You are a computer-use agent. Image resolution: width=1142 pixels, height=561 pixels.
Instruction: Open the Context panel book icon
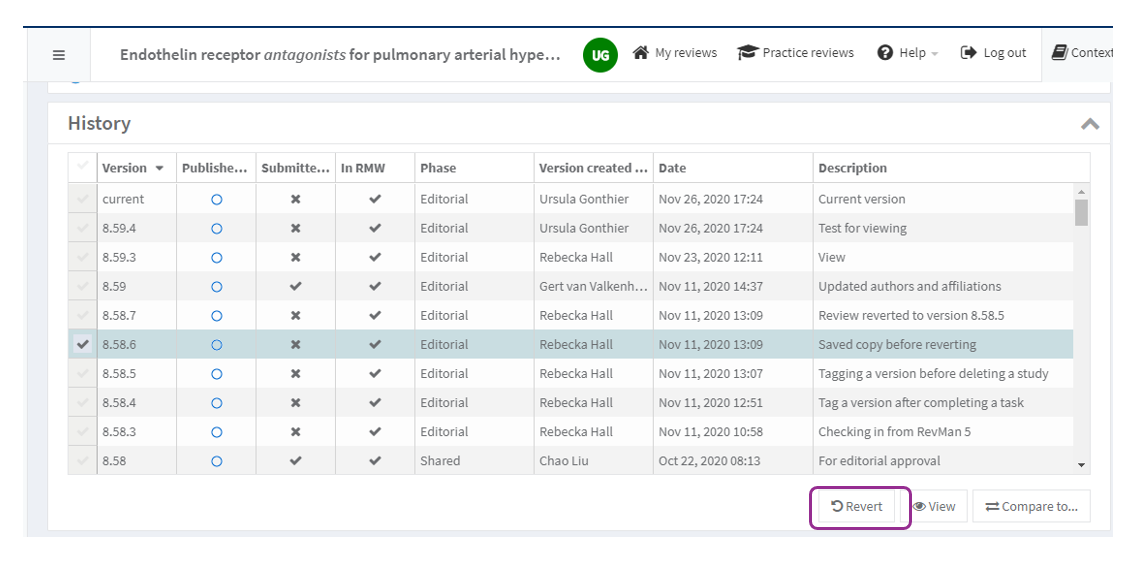pyautogui.click(x=1060, y=53)
